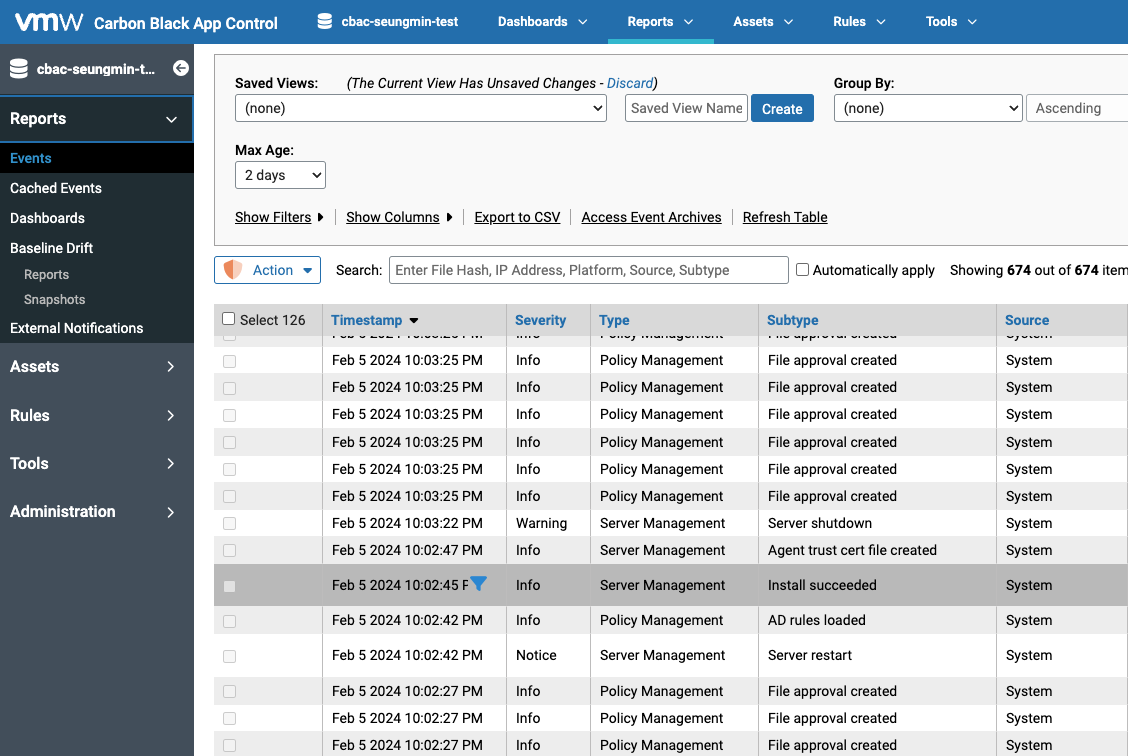Expand the Administration sidebar section
This screenshot has width=1128, height=756.
pos(96,511)
